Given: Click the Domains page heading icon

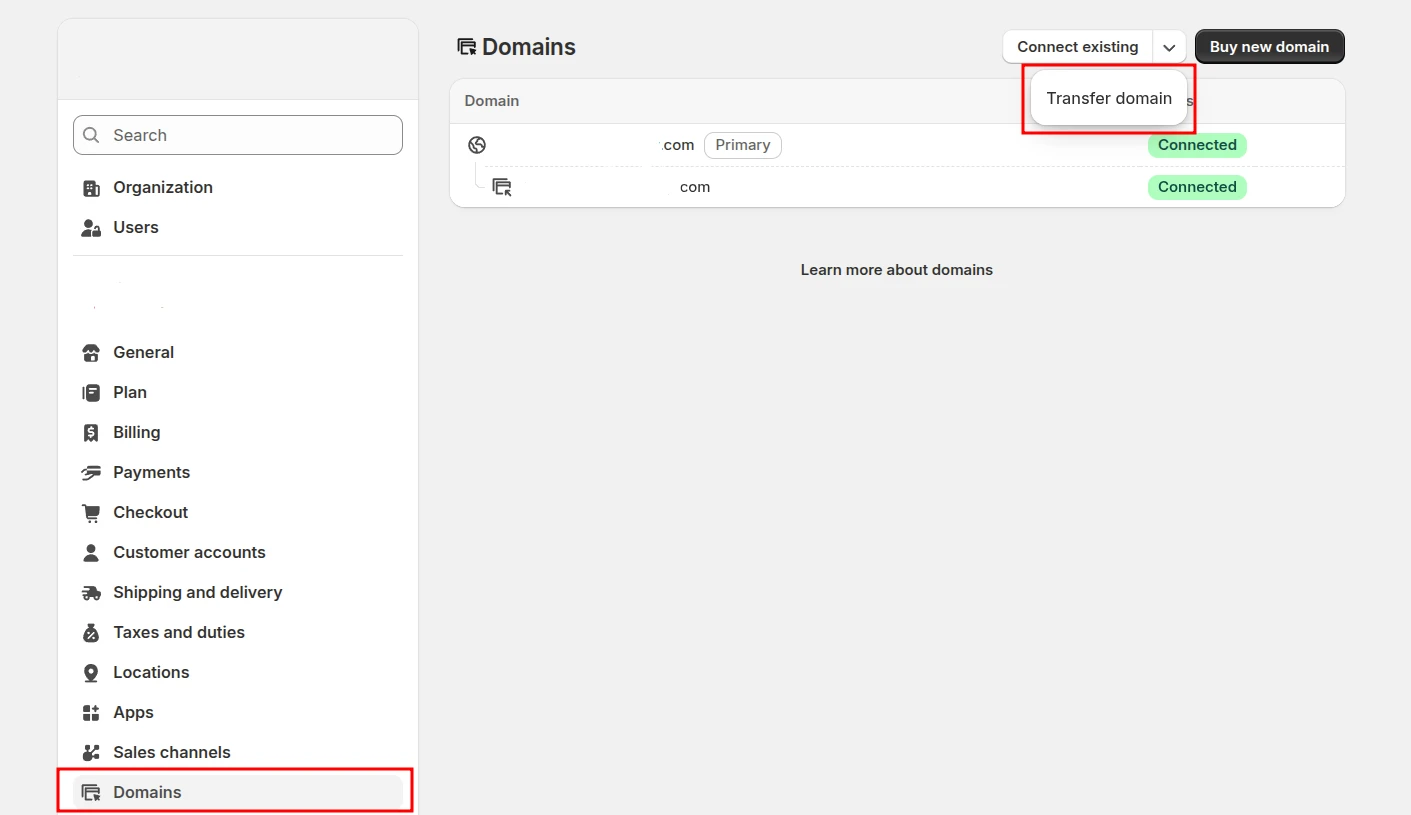Looking at the screenshot, I should pyautogui.click(x=466, y=47).
